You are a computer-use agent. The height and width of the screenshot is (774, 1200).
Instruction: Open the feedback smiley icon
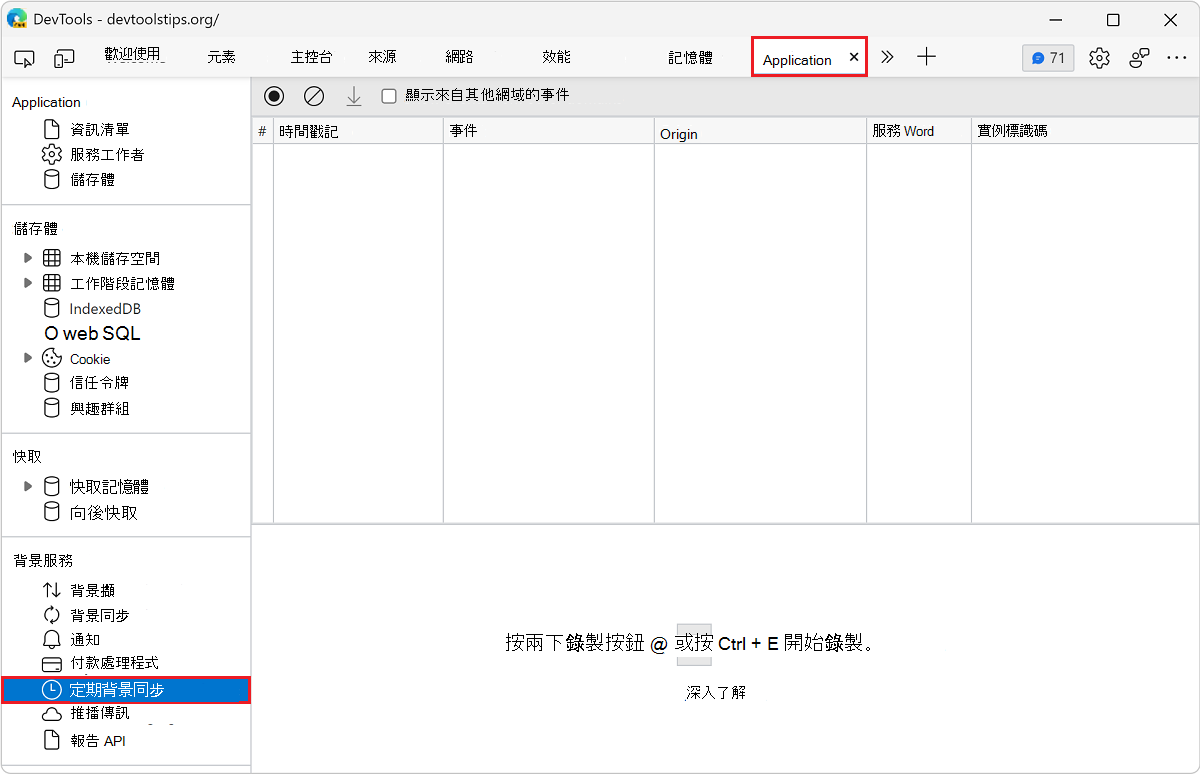1139,58
